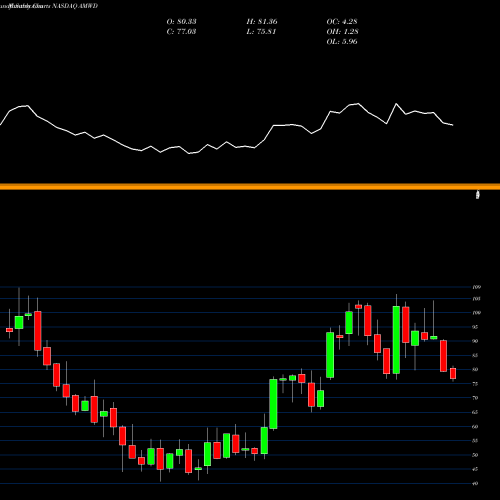Viewport: 500px width, 500px height.
Task: Click the 50 price axis label
Action: [476, 455]
